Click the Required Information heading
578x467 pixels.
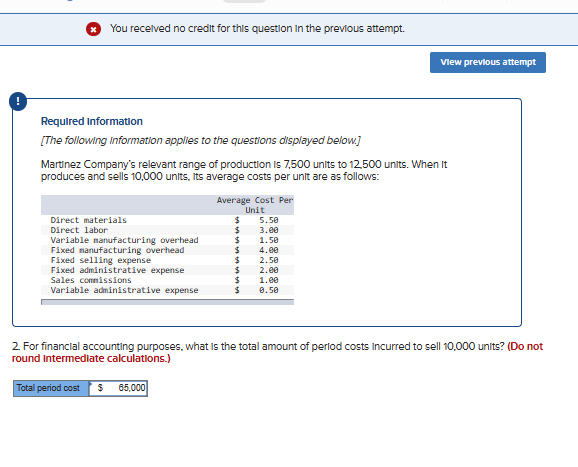pyautogui.click(x=91, y=121)
